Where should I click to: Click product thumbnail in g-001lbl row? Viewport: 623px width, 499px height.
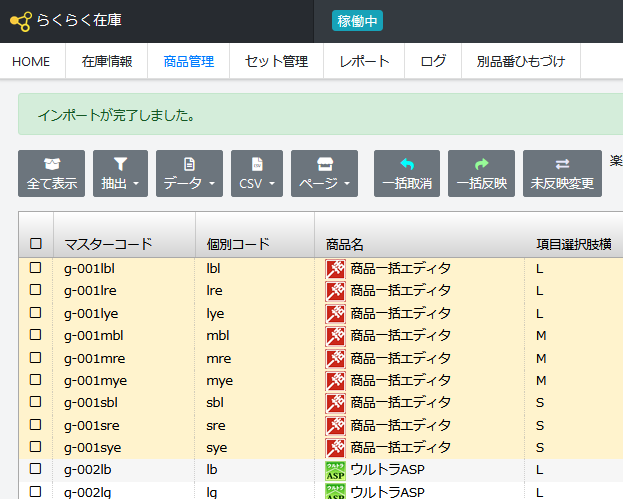[x=335, y=269]
